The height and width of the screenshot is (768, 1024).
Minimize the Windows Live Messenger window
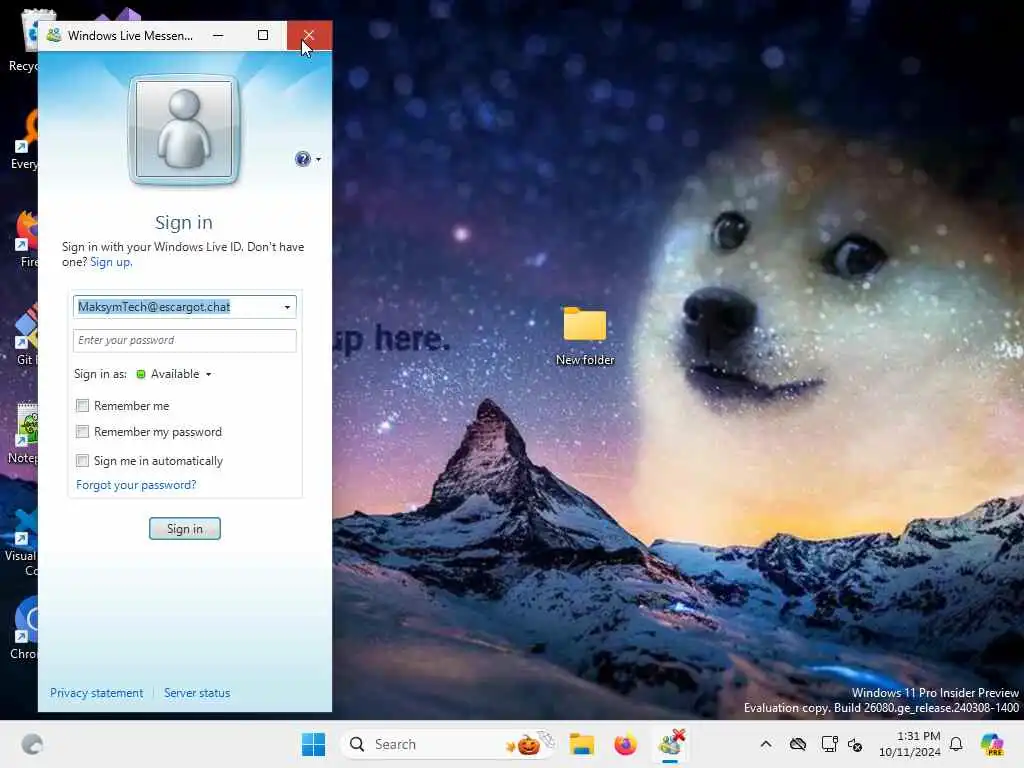pos(218,35)
